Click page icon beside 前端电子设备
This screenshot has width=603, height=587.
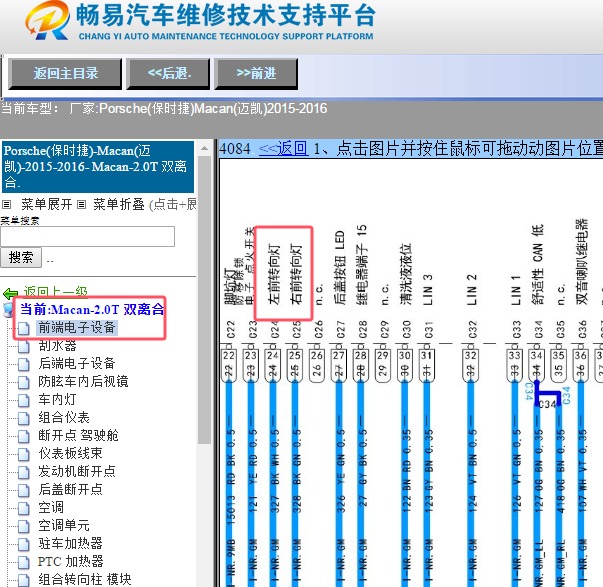click(23, 329)
